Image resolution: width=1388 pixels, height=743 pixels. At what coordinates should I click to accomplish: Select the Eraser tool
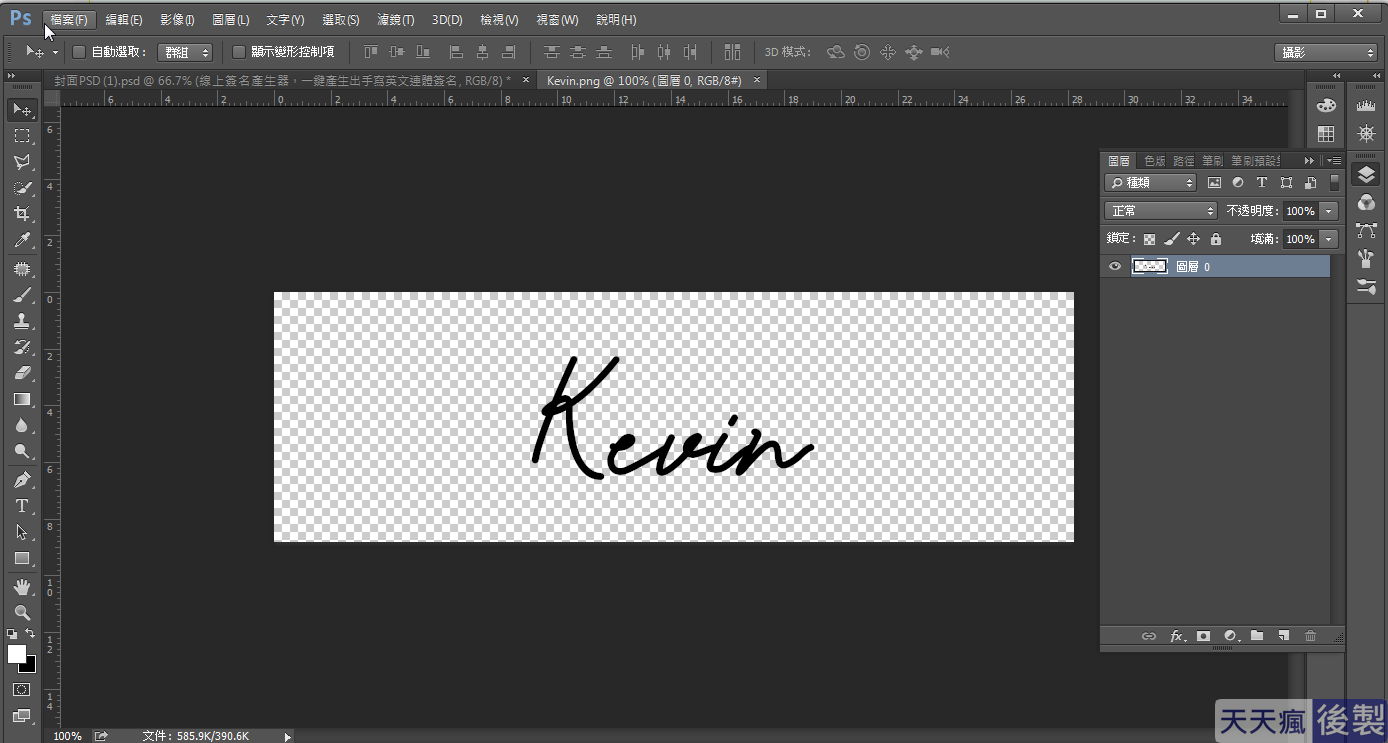(22, 373)
